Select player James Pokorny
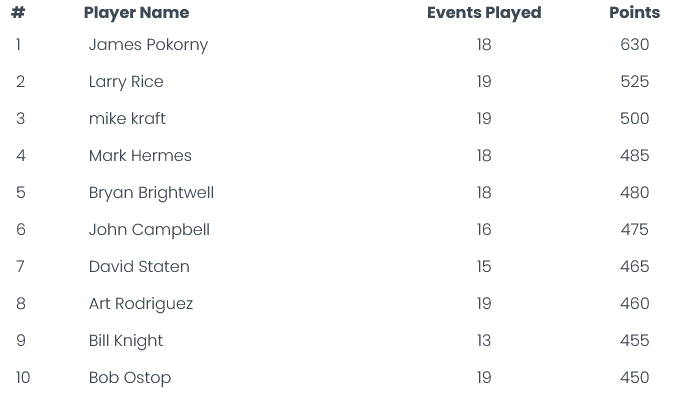Viewport: 673px width, 397px height. point(148,45)
